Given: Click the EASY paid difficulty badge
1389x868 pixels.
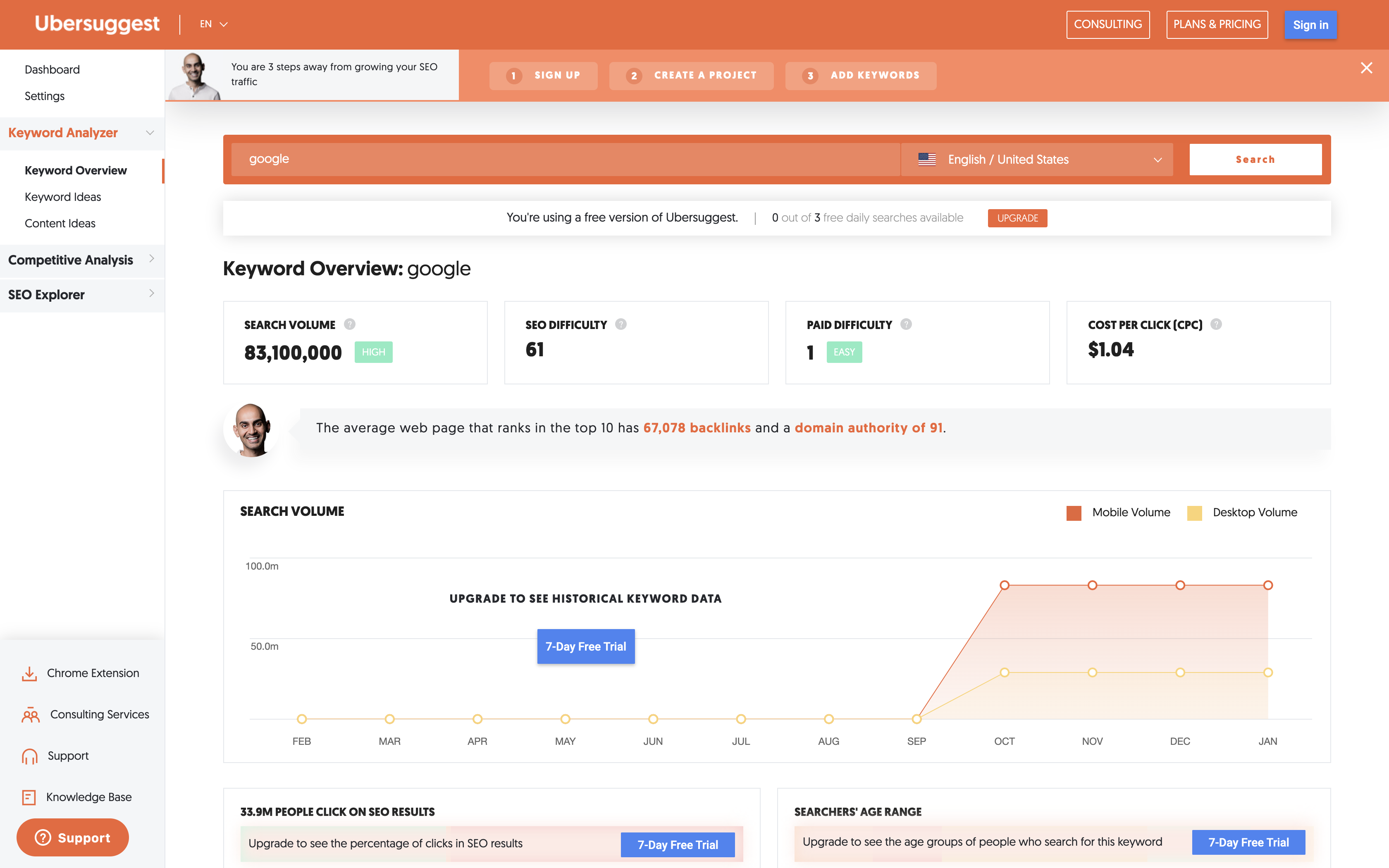Looking at the screenshot, I should 844,352.
